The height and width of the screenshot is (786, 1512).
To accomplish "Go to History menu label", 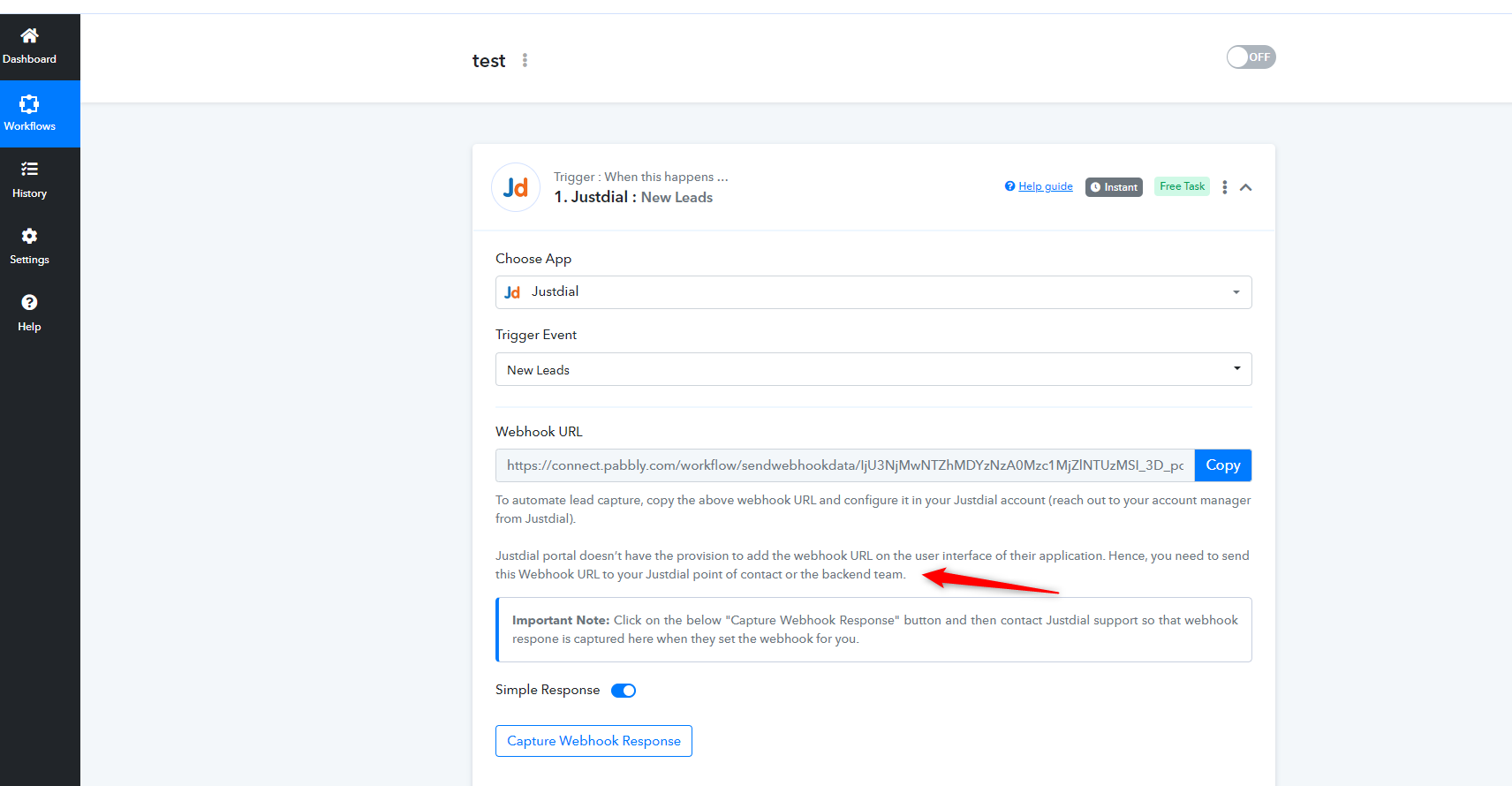I will pyautogui.click(x=29, y=193).
